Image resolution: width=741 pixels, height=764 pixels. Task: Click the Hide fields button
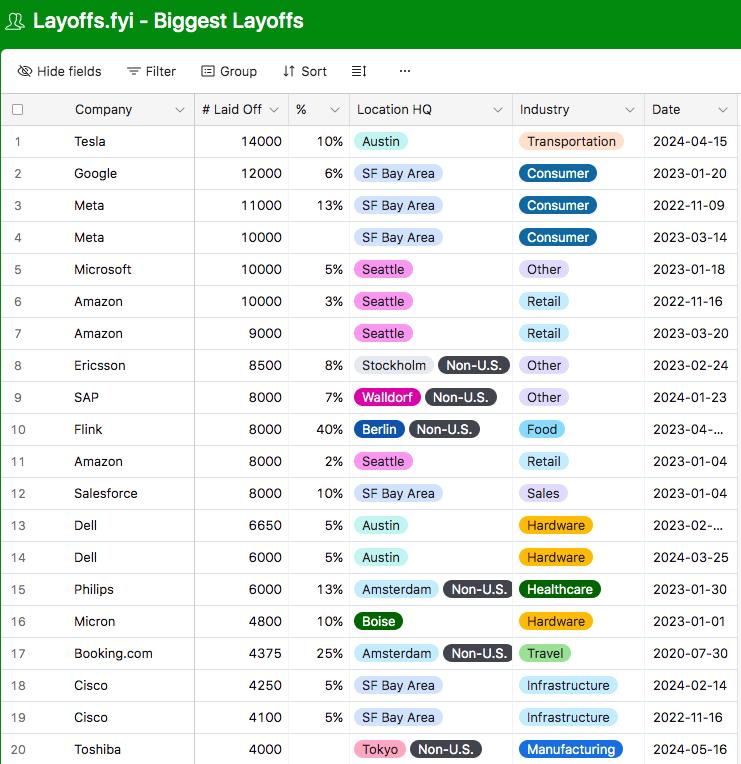pyautogui.click(x=59, y=71)
